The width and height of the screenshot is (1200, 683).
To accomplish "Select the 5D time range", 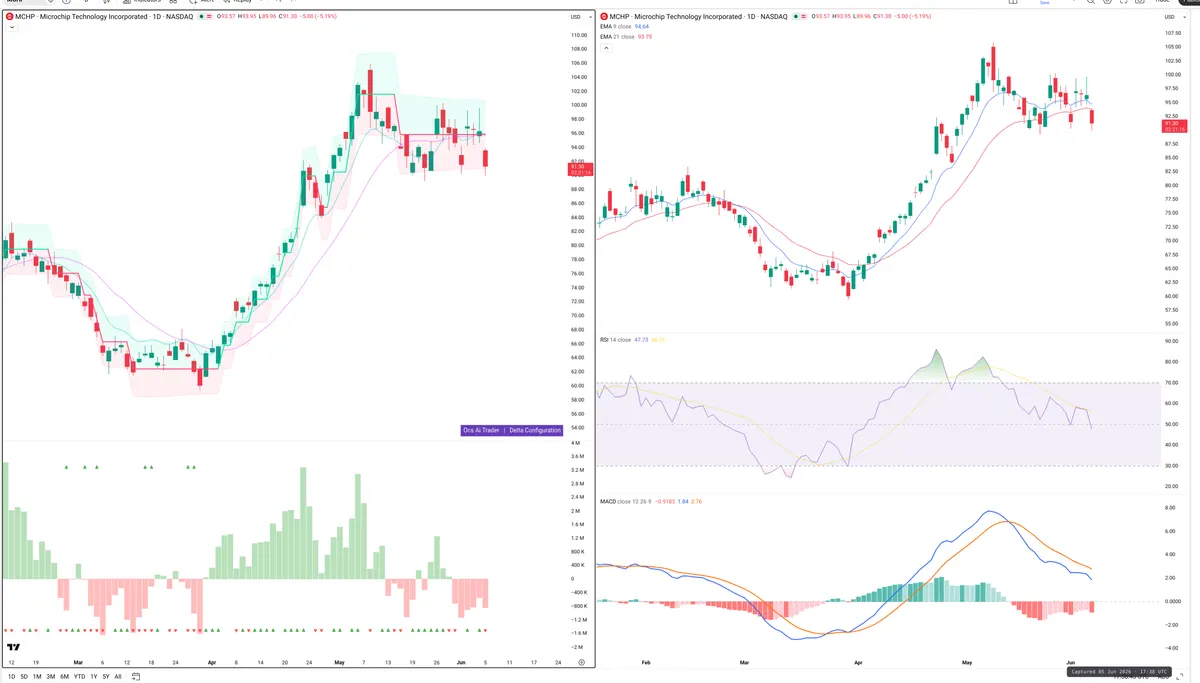I will [24, 677].
